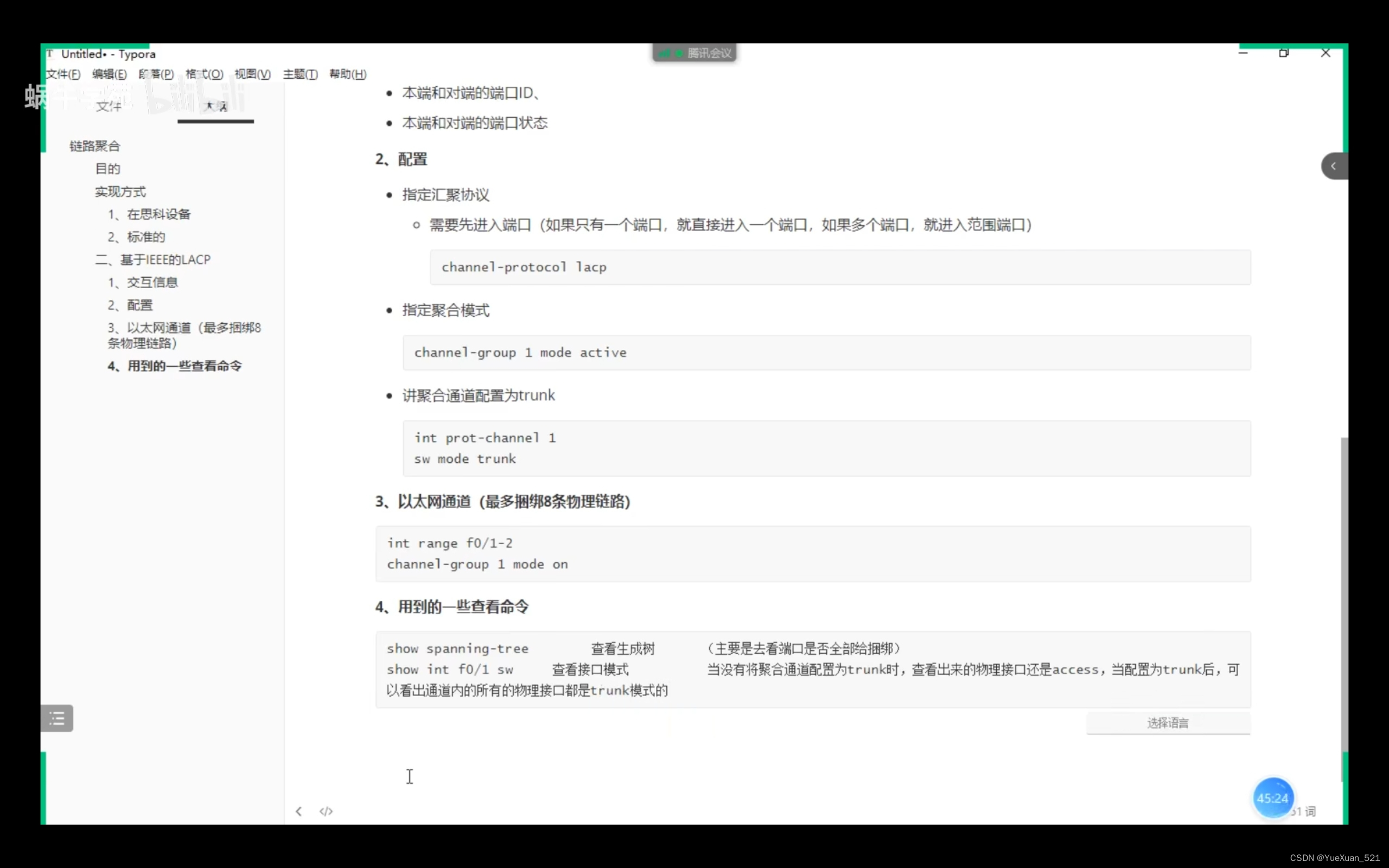Click the show int f0/1 sw command text
Viewport: 1389px width, 868px height.
tap(449, 669)
